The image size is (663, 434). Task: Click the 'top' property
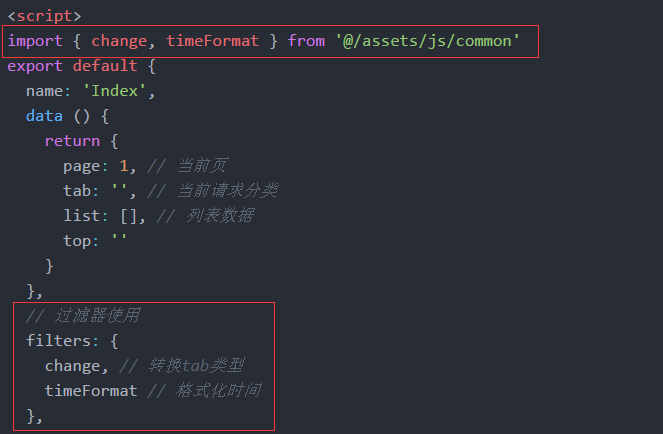click(x=77, y=241)
